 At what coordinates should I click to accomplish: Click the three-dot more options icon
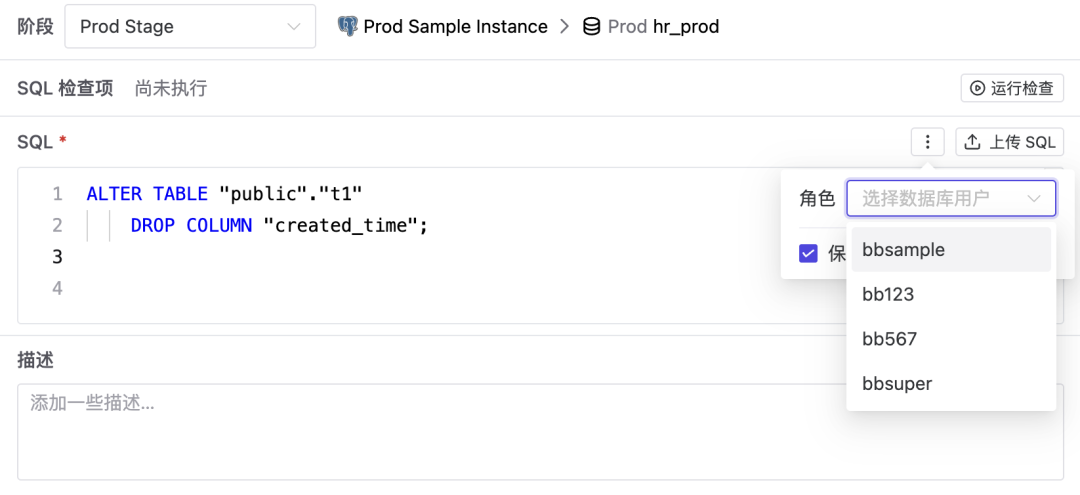click(x=928, y=142)
